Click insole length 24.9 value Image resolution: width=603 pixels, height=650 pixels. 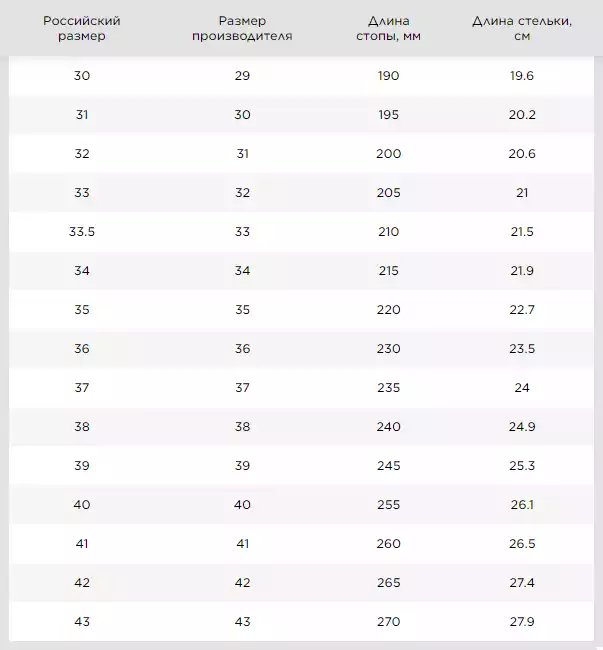point(522,427)
